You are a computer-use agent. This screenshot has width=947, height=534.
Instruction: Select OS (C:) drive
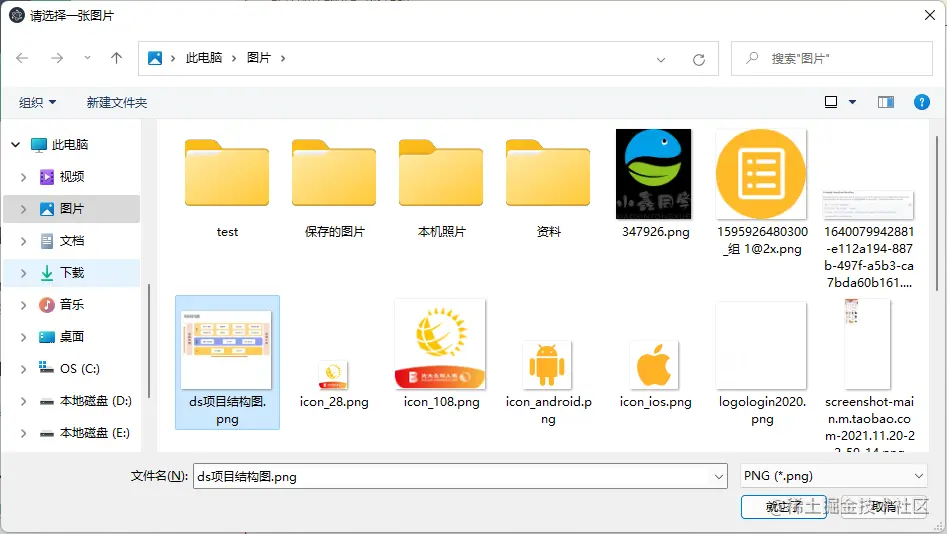[79, 369]
